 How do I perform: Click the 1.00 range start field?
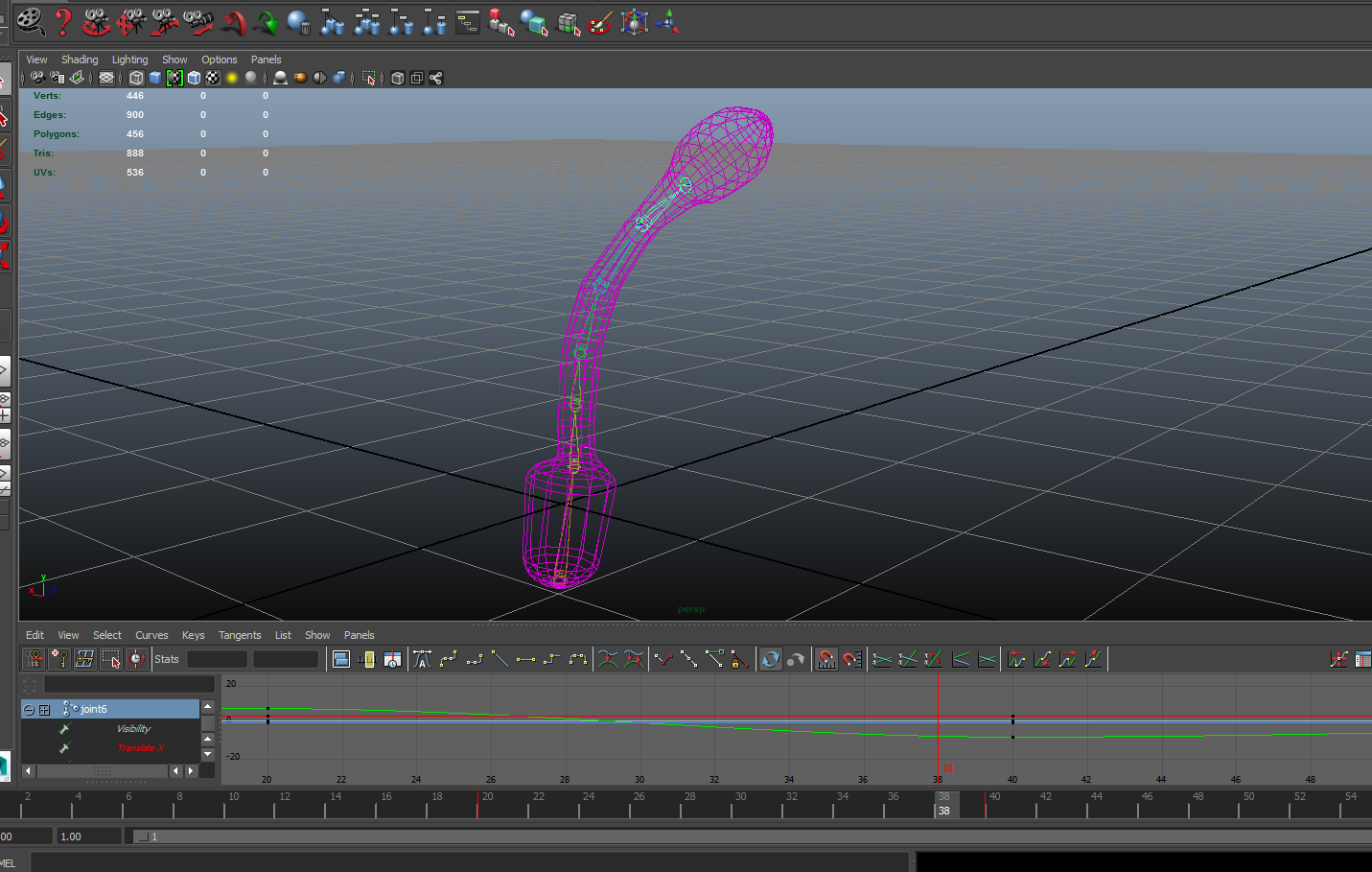[89, 837]
